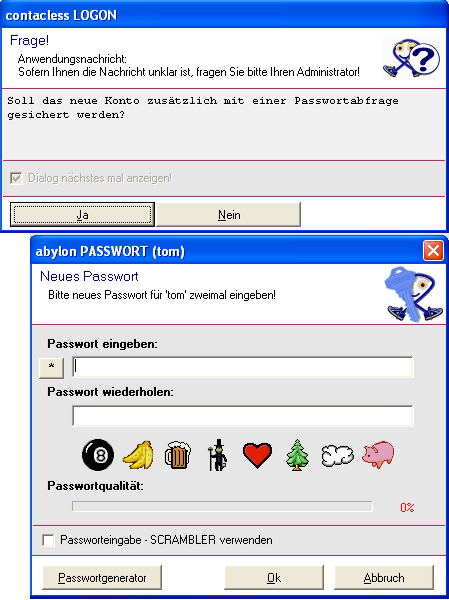The image size is (449, 600).
Task: Select the green fir tree icon
Action: click(x=297, y=455)
